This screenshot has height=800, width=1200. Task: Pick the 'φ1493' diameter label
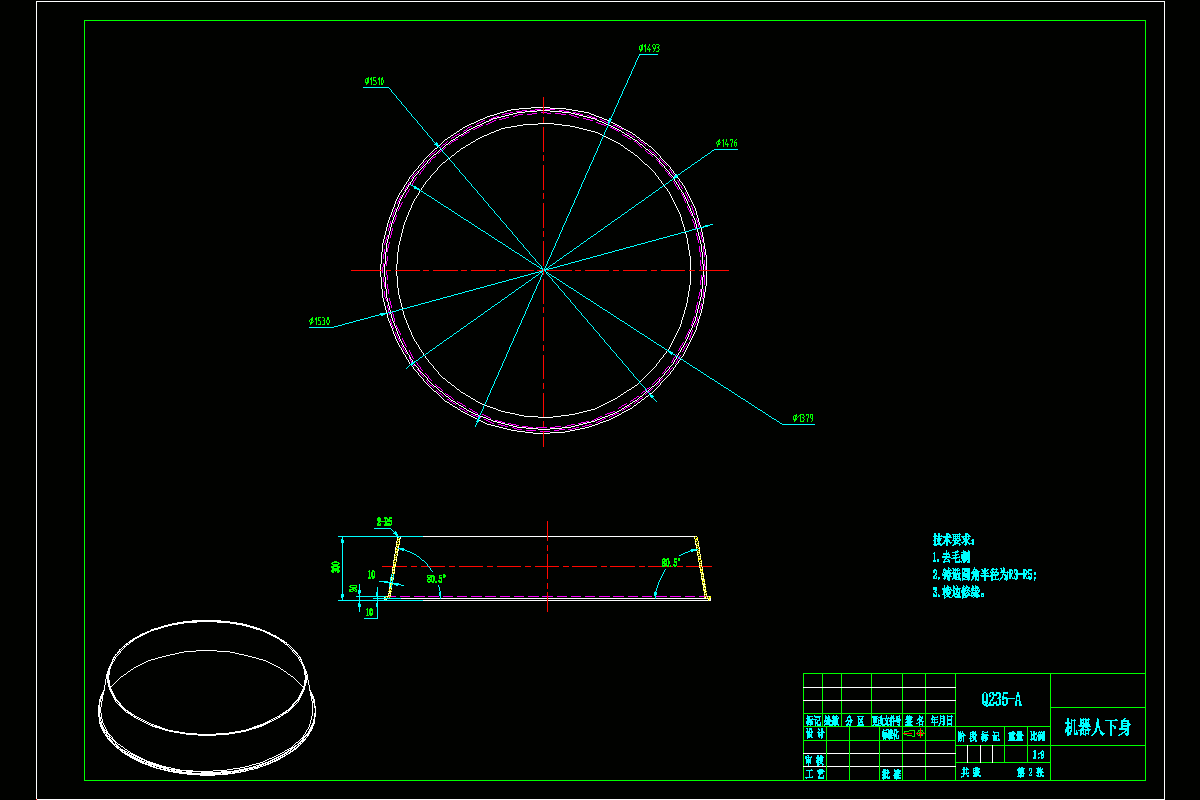tap(649, 48)
